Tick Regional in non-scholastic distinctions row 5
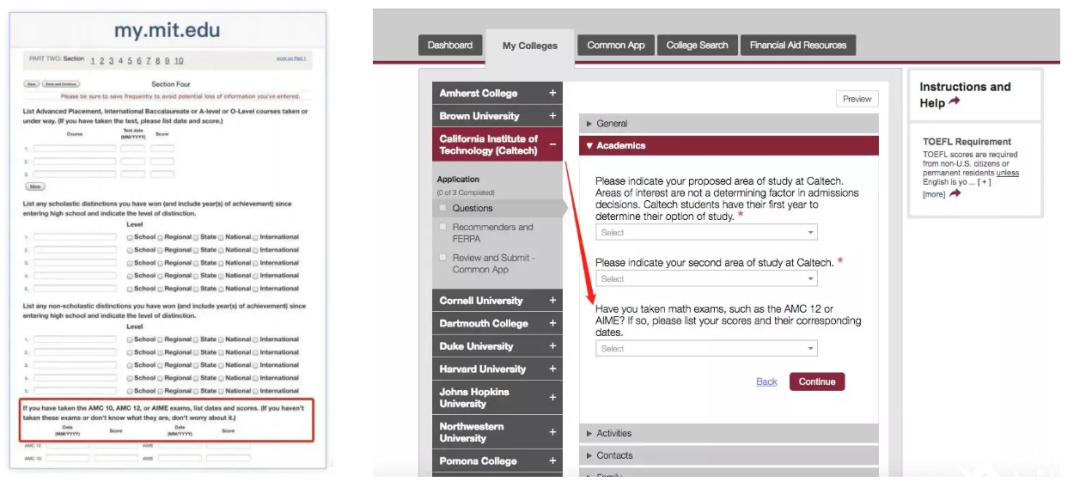This screenshot has width=1080, height=488. tap(160, 391)
